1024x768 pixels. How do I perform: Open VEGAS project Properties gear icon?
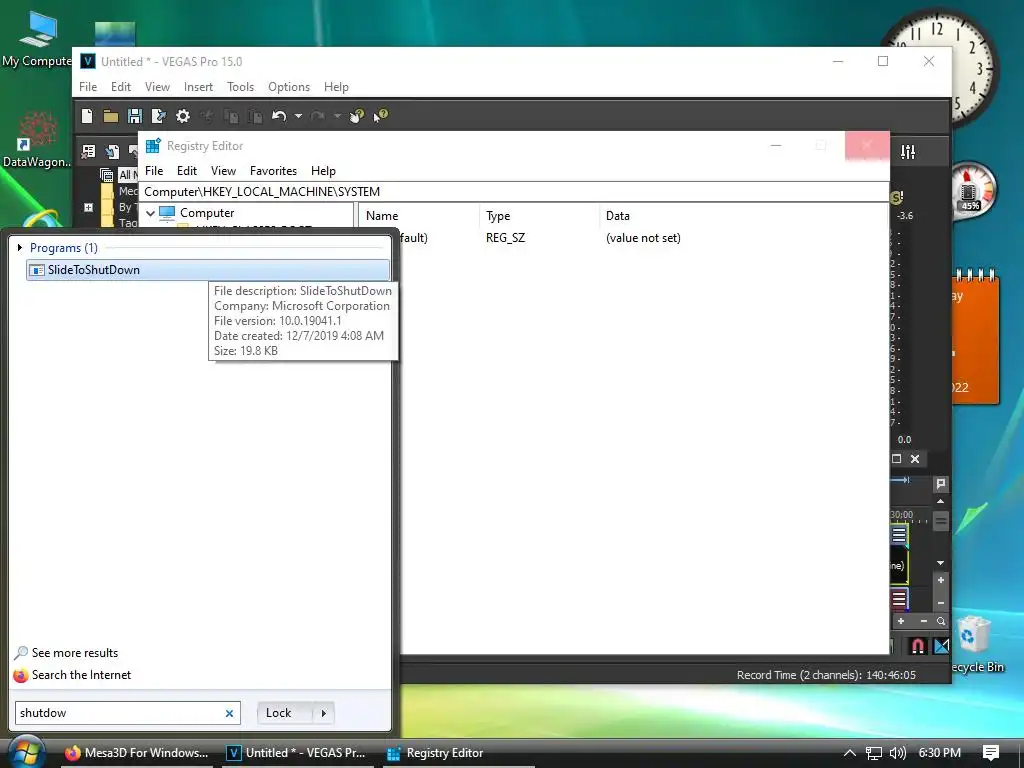183,116
